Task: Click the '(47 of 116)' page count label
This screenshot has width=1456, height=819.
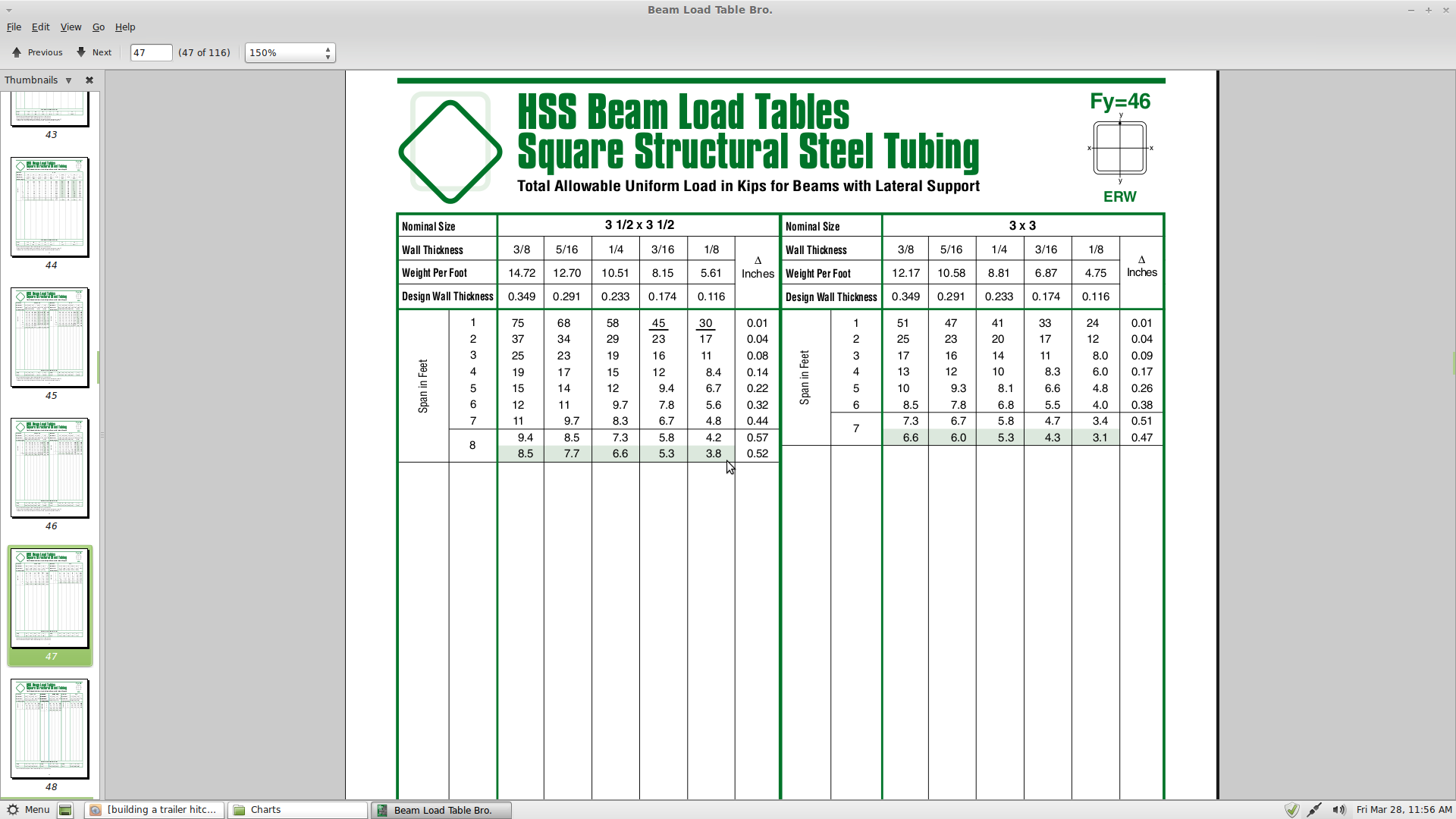Action: [204, 52]
